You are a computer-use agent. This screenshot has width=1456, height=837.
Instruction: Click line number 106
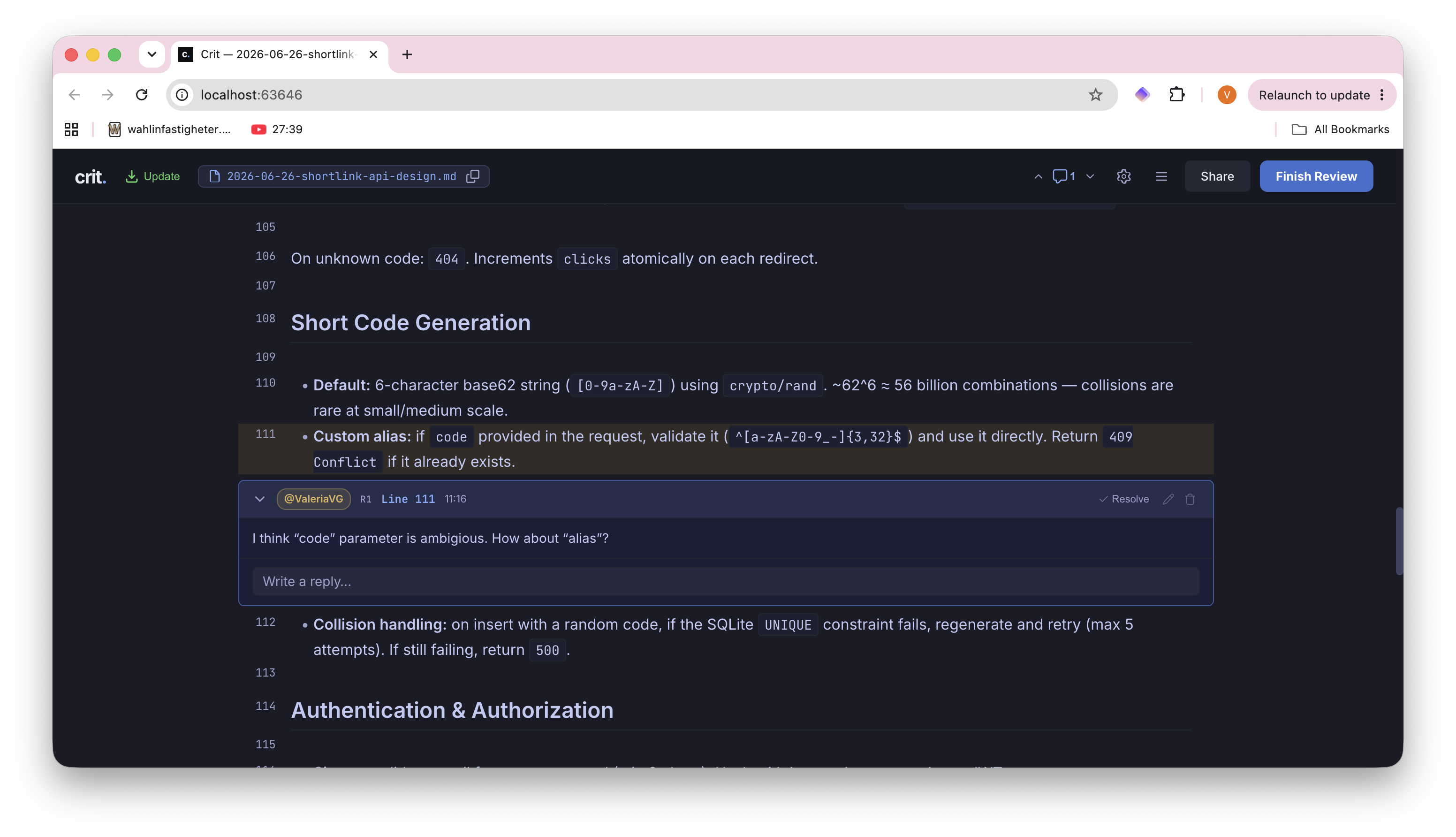tap(265, 256)
